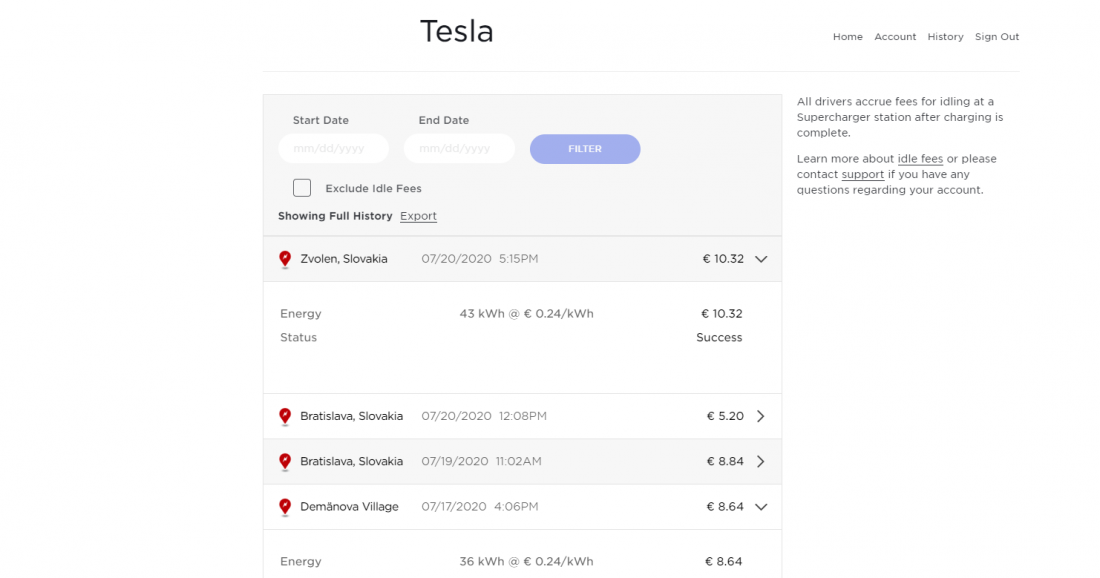Screen dimensions: 1100x578
Task: Click the Energy label in Zvolen details
Action: (x=300, y=314)
